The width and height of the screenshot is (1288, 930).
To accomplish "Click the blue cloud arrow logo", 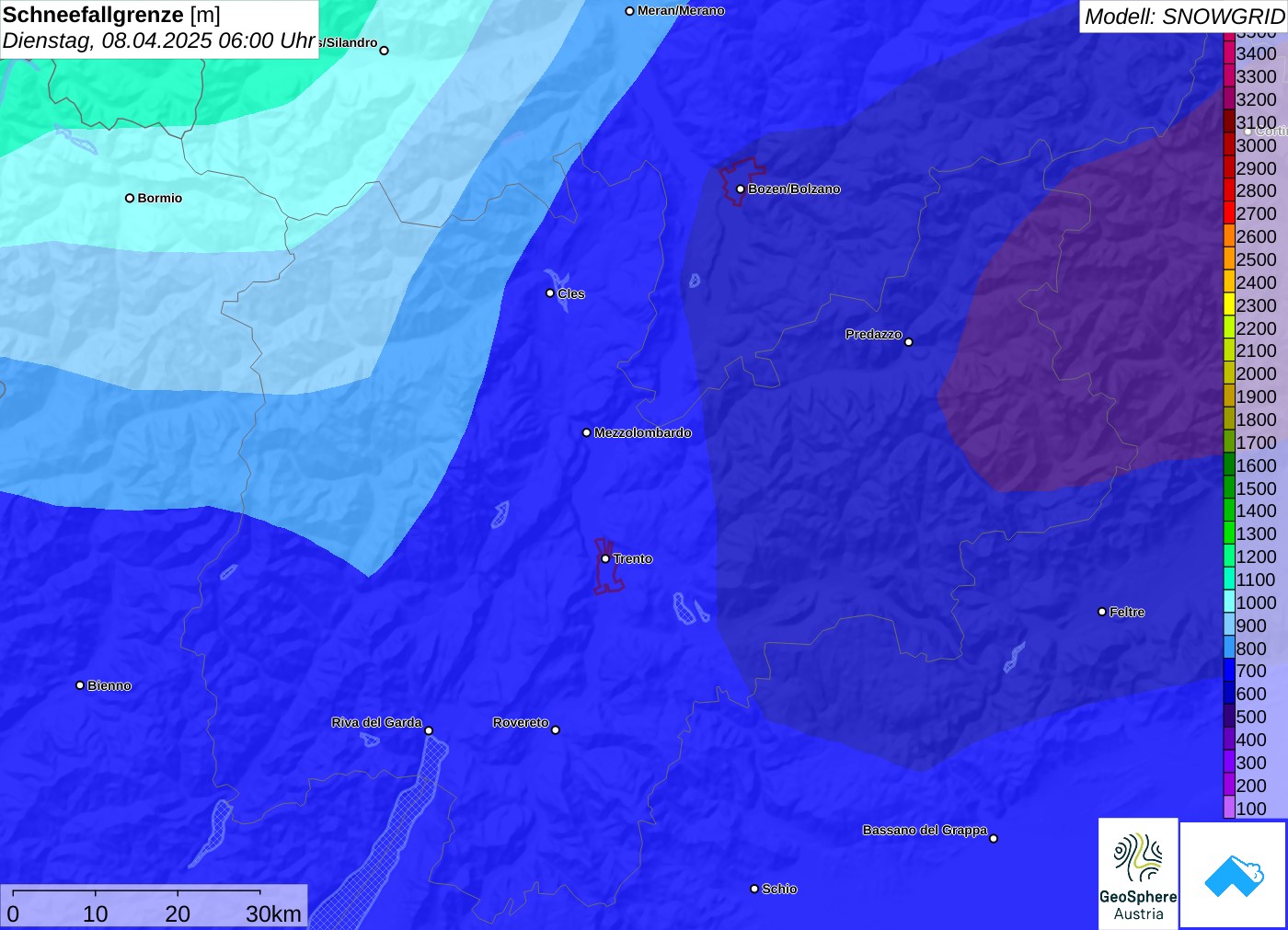I will [1233, 875].
